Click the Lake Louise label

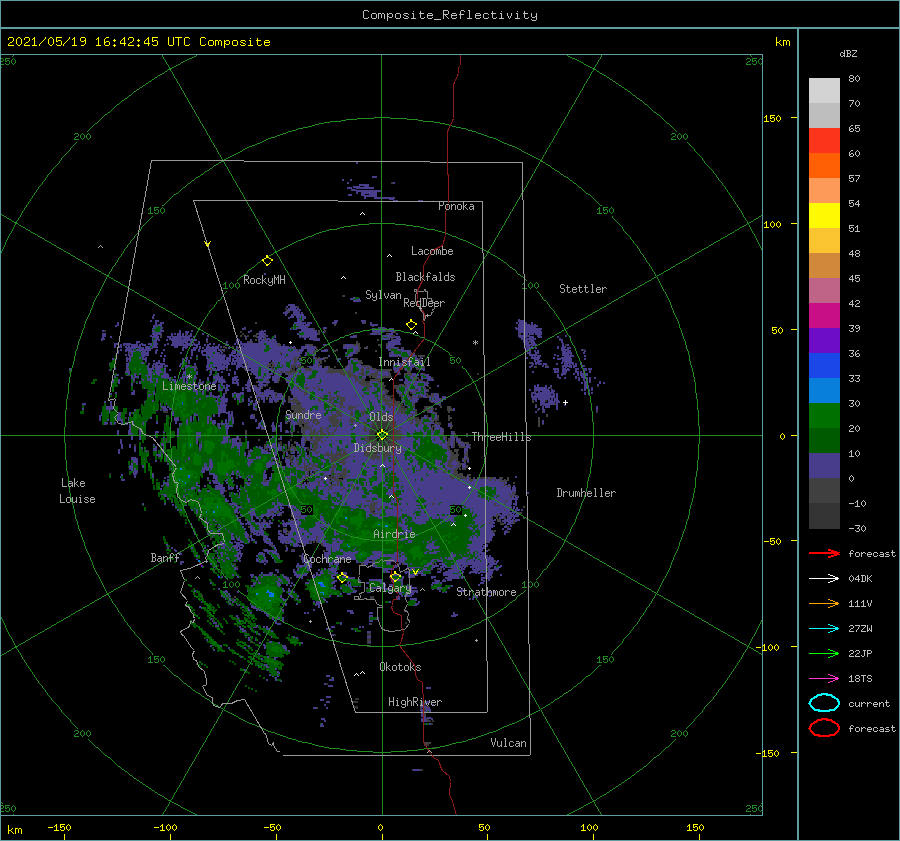(x=77, y=491)
